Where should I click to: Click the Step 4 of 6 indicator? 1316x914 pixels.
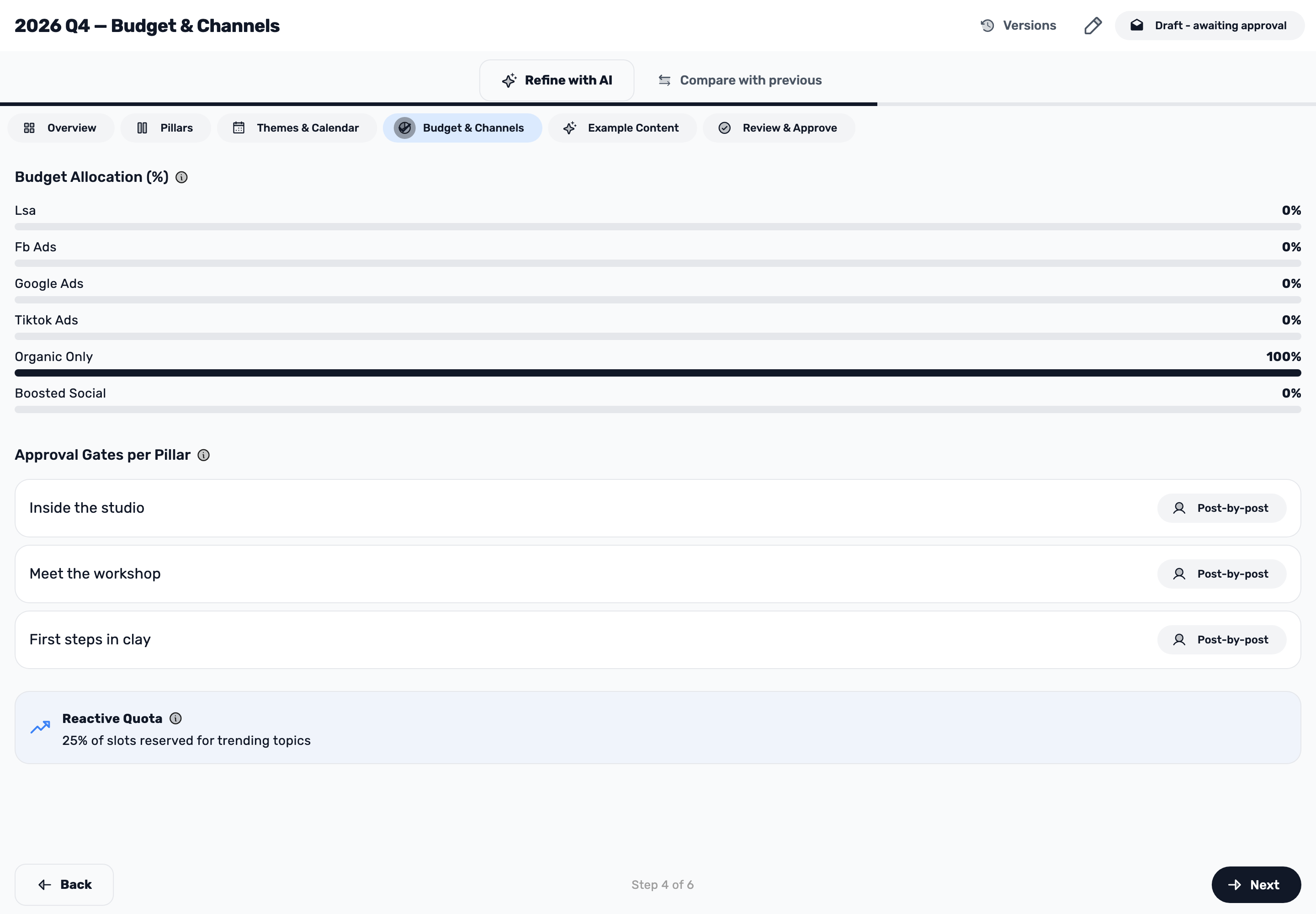coord(663,885)
